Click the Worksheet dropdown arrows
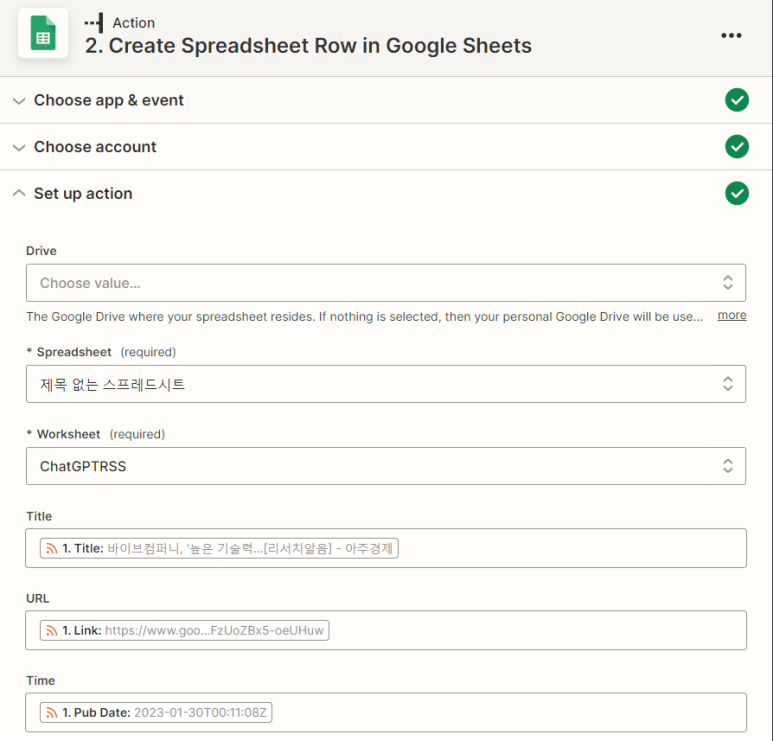The width and height of the screenshot is (773, 741). tap(728, 466)
